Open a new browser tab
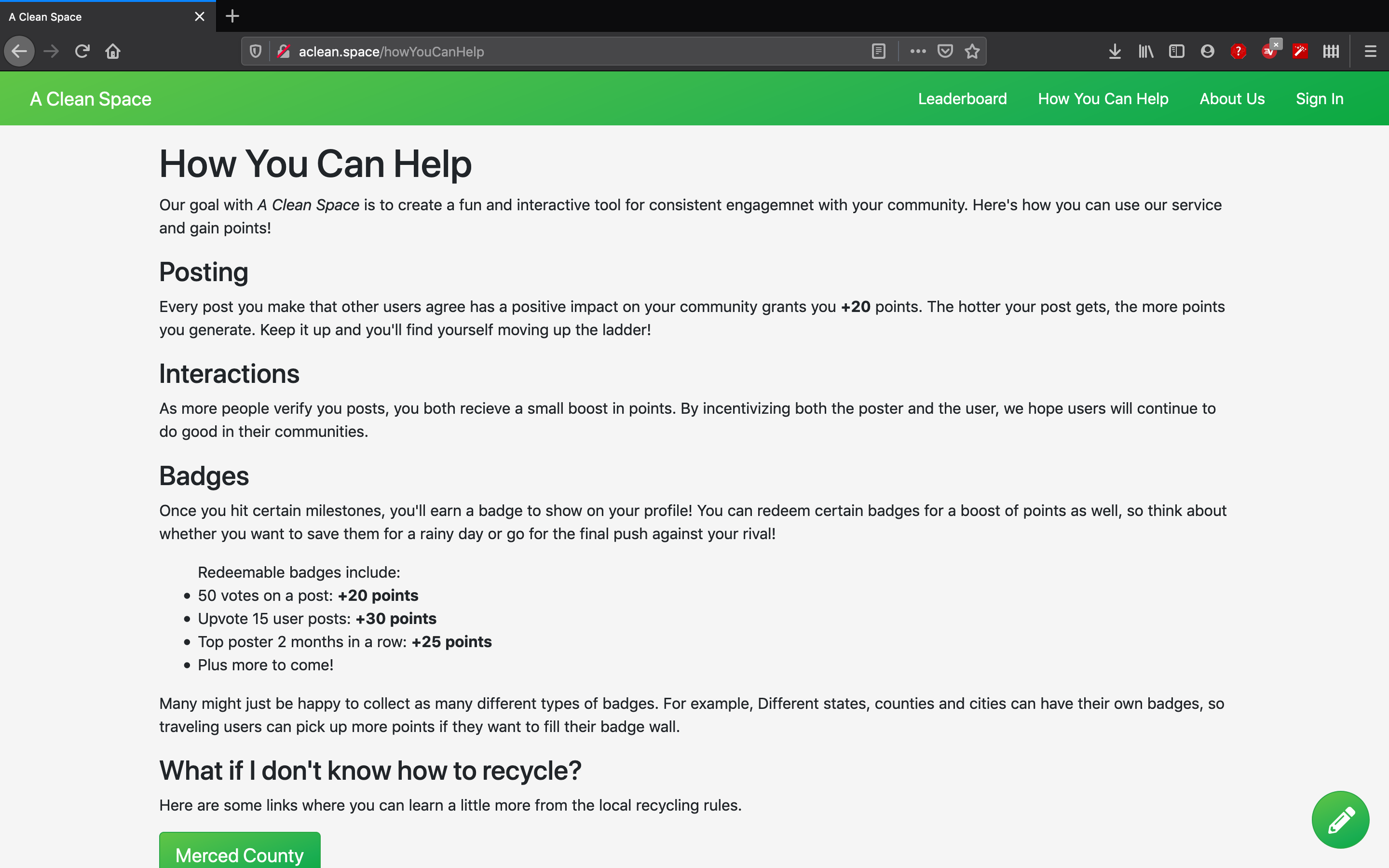1389x868 pixels. [232, 16]
